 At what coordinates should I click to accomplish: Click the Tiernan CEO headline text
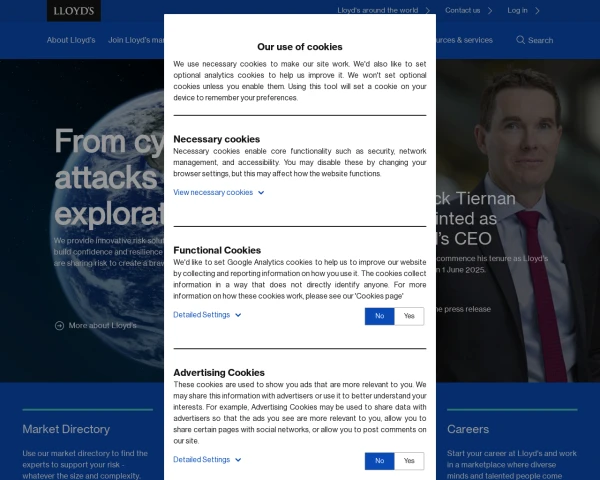pyautogui.click(x=476, y=219)
